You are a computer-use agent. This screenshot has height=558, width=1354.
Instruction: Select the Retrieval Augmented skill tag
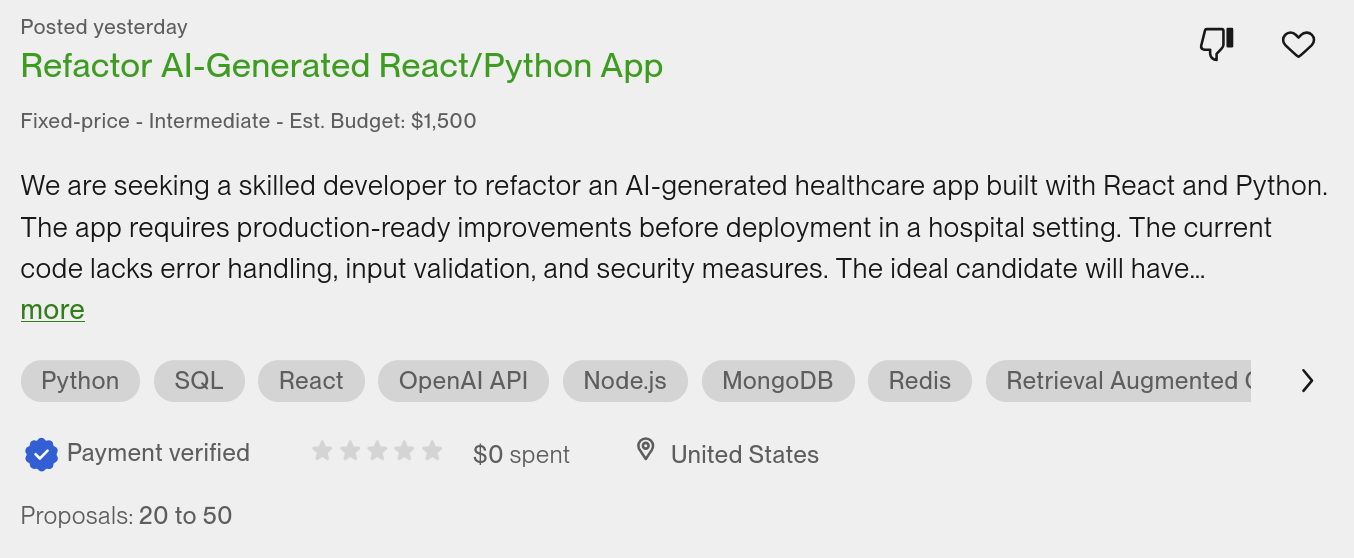[x=1118, y=381]
